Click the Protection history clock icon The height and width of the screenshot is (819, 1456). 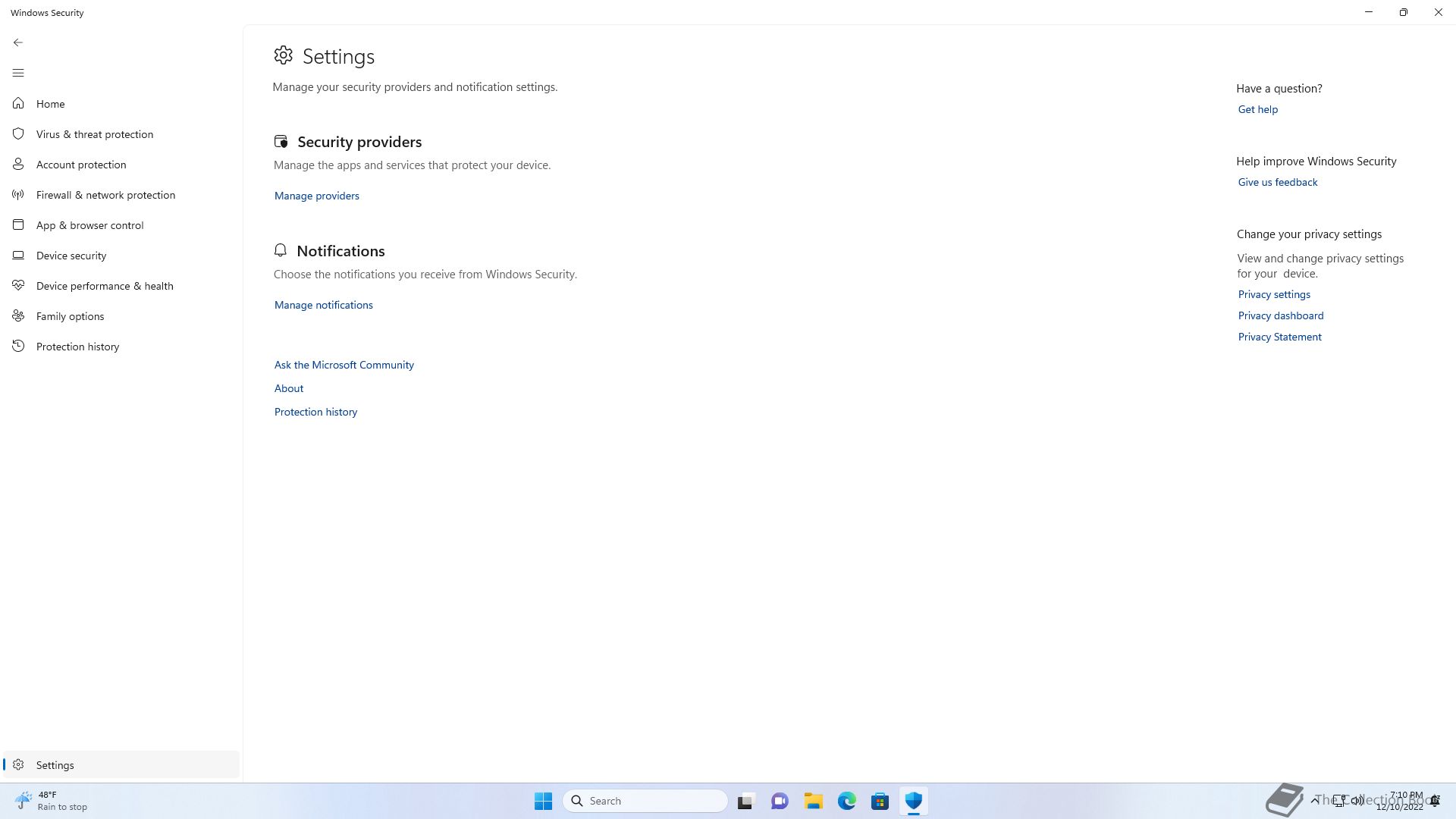pyautogui.click(x=18, y=346)
